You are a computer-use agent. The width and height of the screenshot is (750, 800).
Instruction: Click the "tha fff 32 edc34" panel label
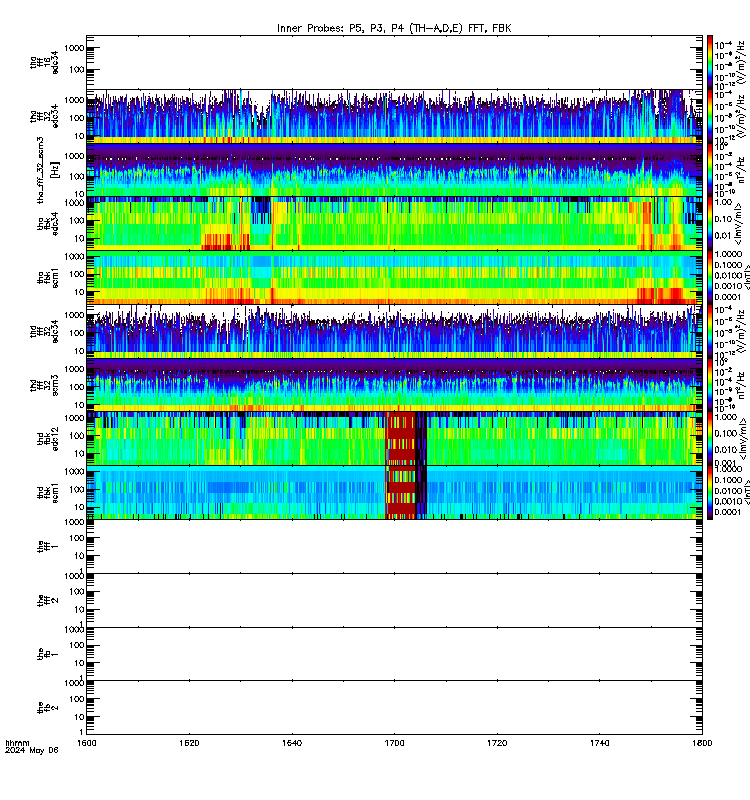click(x=44, y=116)
